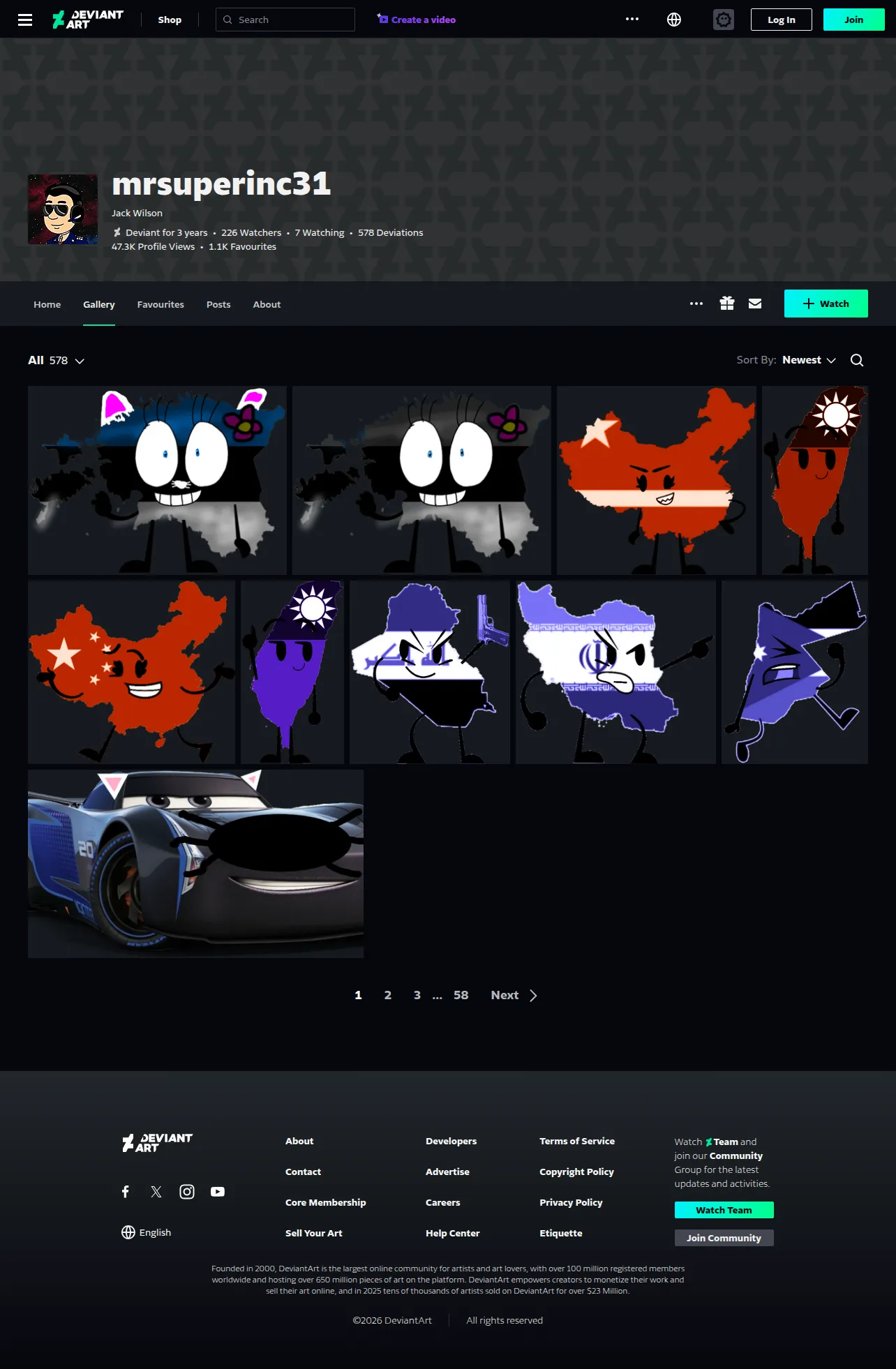896x1369 pixels.
Task: Open the Developers footer link
Action: (451, 1141)
